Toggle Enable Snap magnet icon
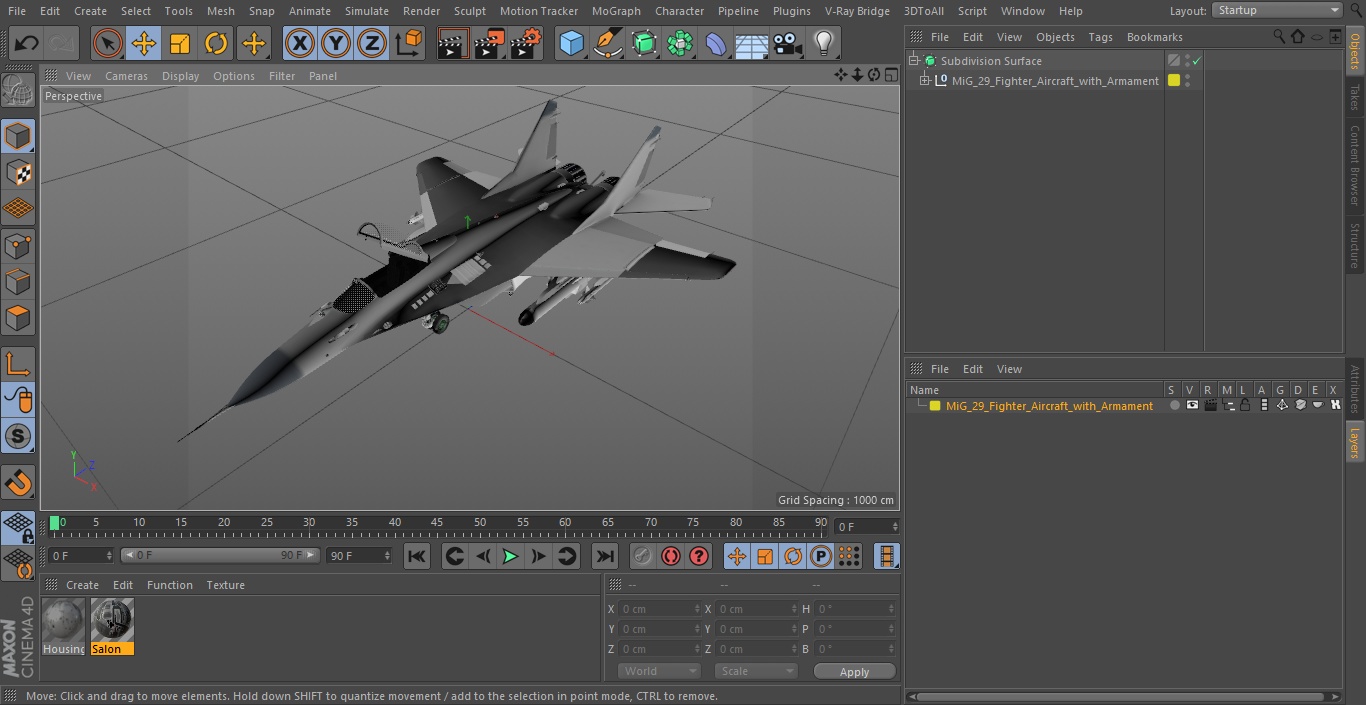1366x705 pixels. click(x=18, y=483)
